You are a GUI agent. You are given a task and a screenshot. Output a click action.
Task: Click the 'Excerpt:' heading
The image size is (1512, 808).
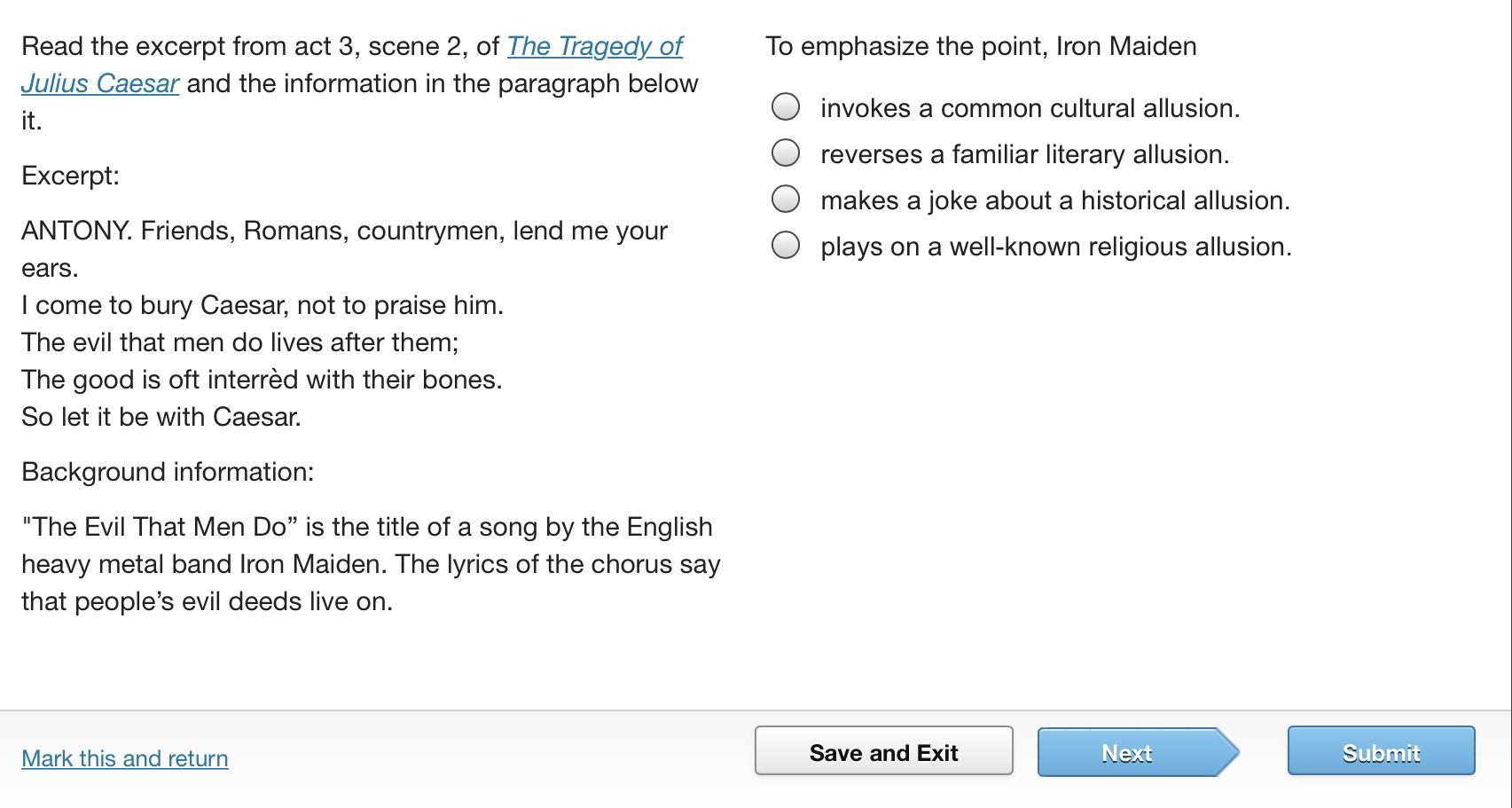click(x=71, y=176)
